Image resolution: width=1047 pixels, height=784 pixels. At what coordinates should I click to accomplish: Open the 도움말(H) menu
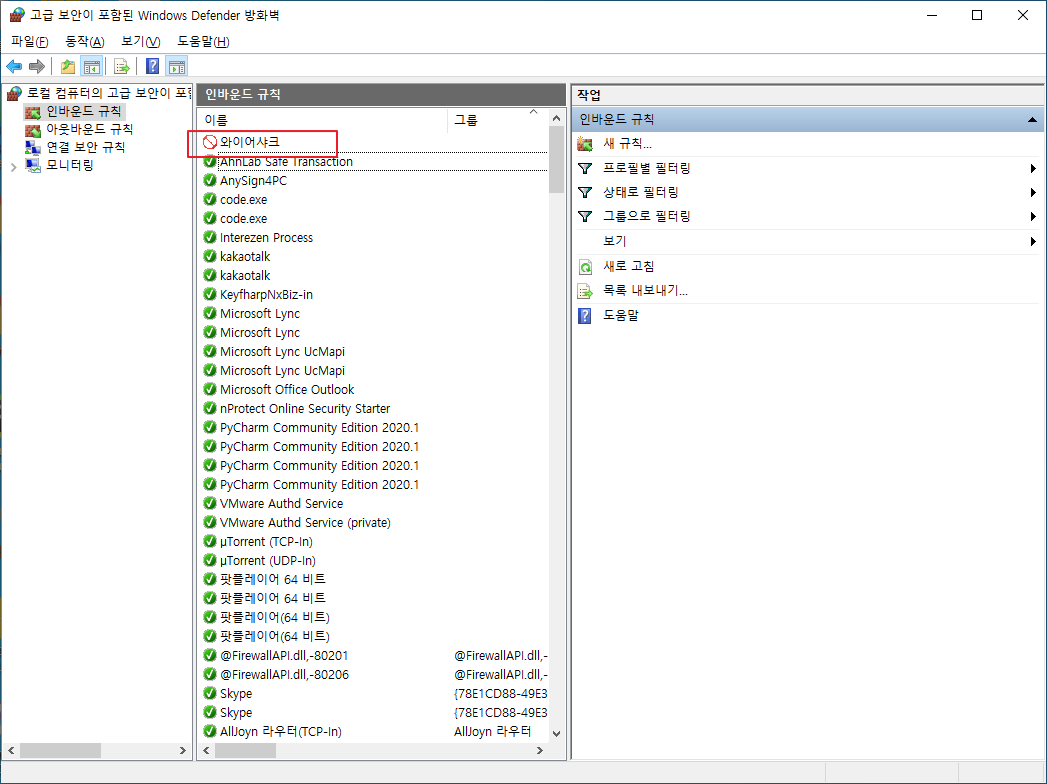pyautogui.click(x=203, y=41)
